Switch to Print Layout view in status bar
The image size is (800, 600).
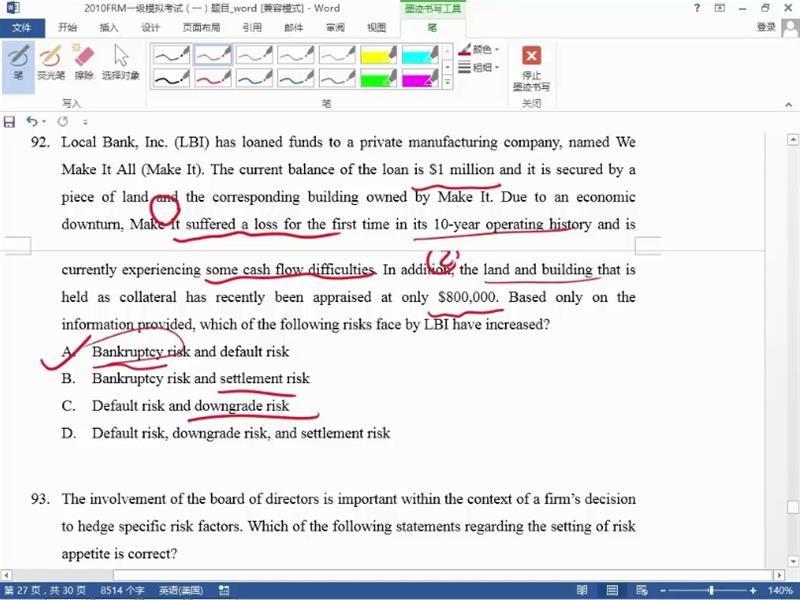point(611,590)
